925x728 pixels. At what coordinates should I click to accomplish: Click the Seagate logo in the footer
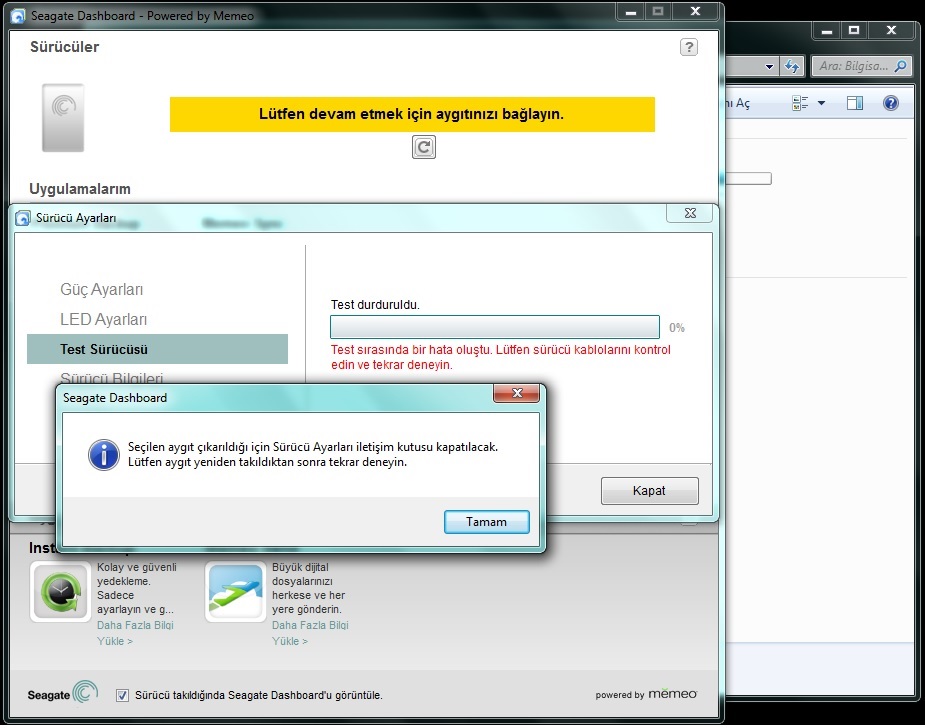(x=63, y=694)
